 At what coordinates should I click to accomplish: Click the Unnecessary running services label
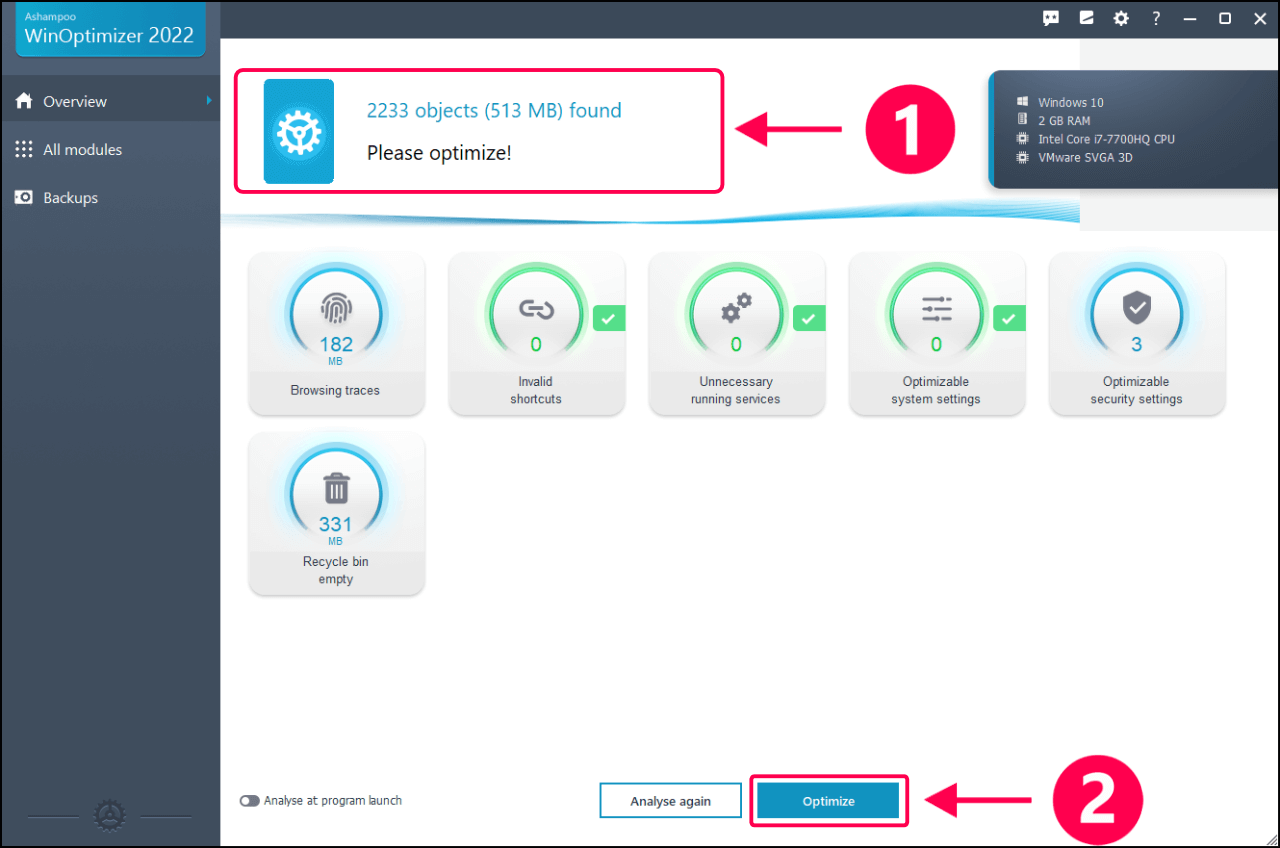point(736,390)
